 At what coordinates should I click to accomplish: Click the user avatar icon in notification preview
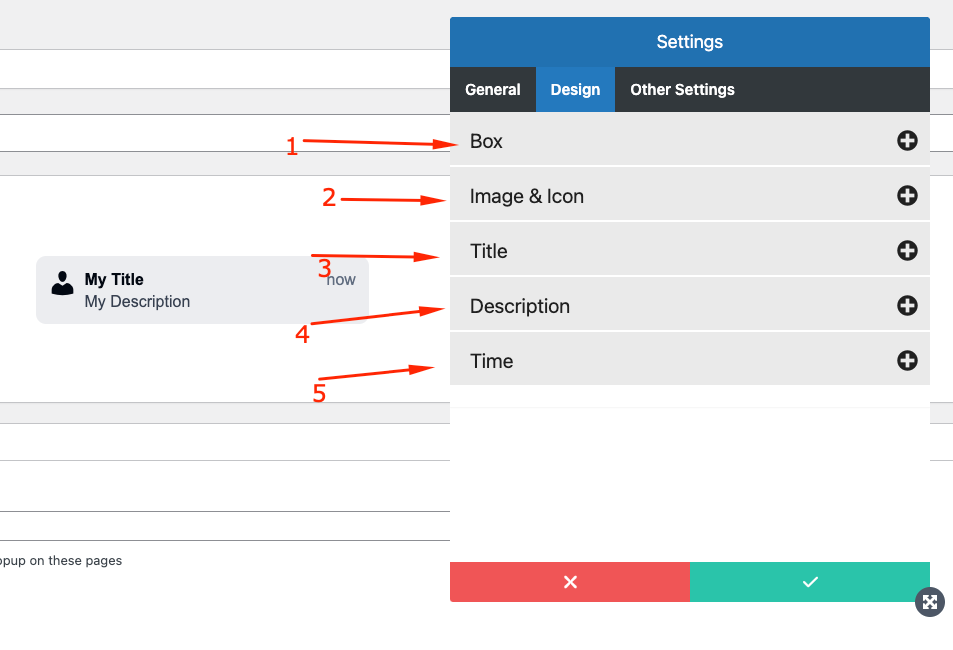tap(63, 284)
